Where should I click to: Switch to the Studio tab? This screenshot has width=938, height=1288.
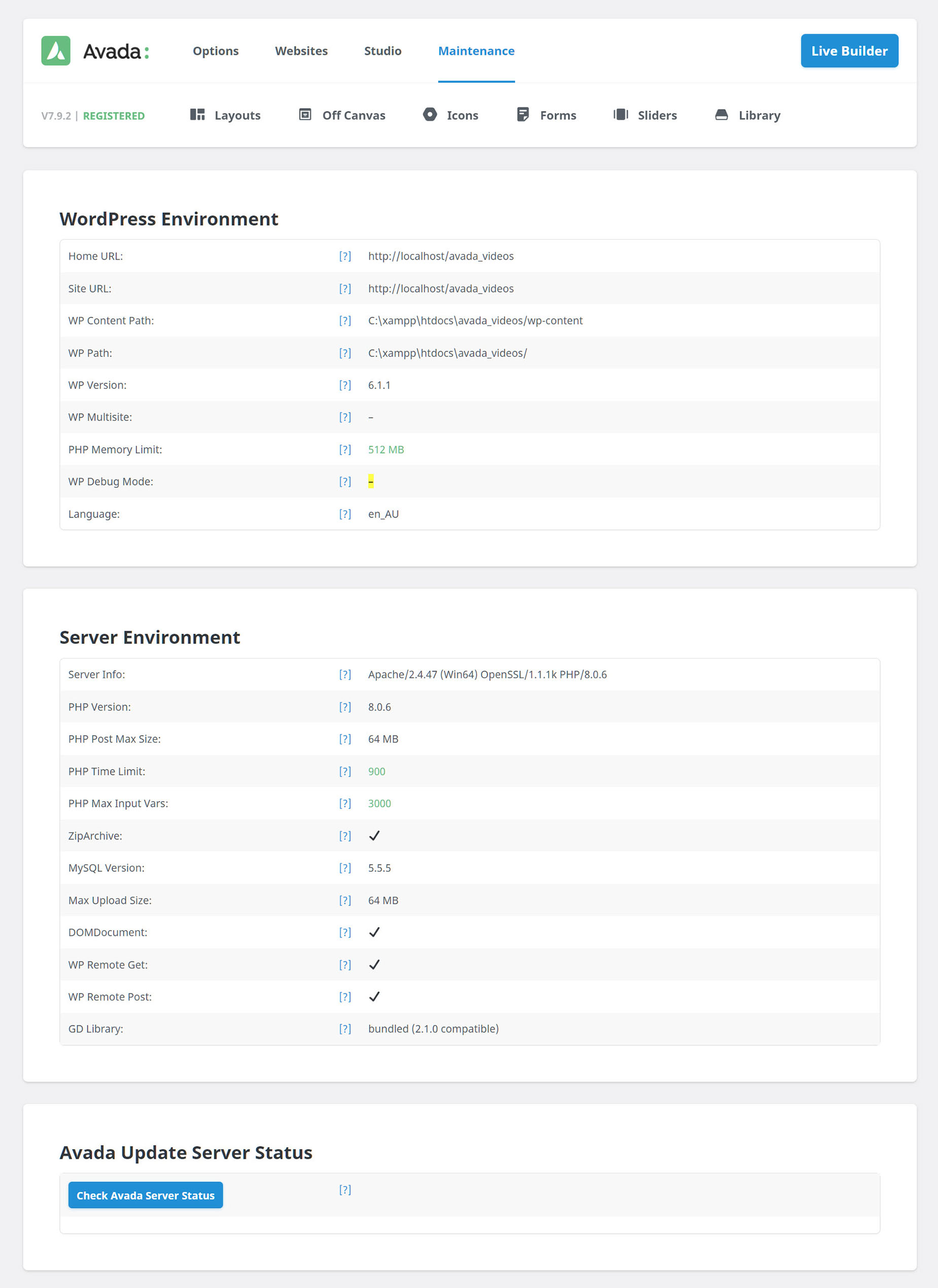[x=382, y=51]
